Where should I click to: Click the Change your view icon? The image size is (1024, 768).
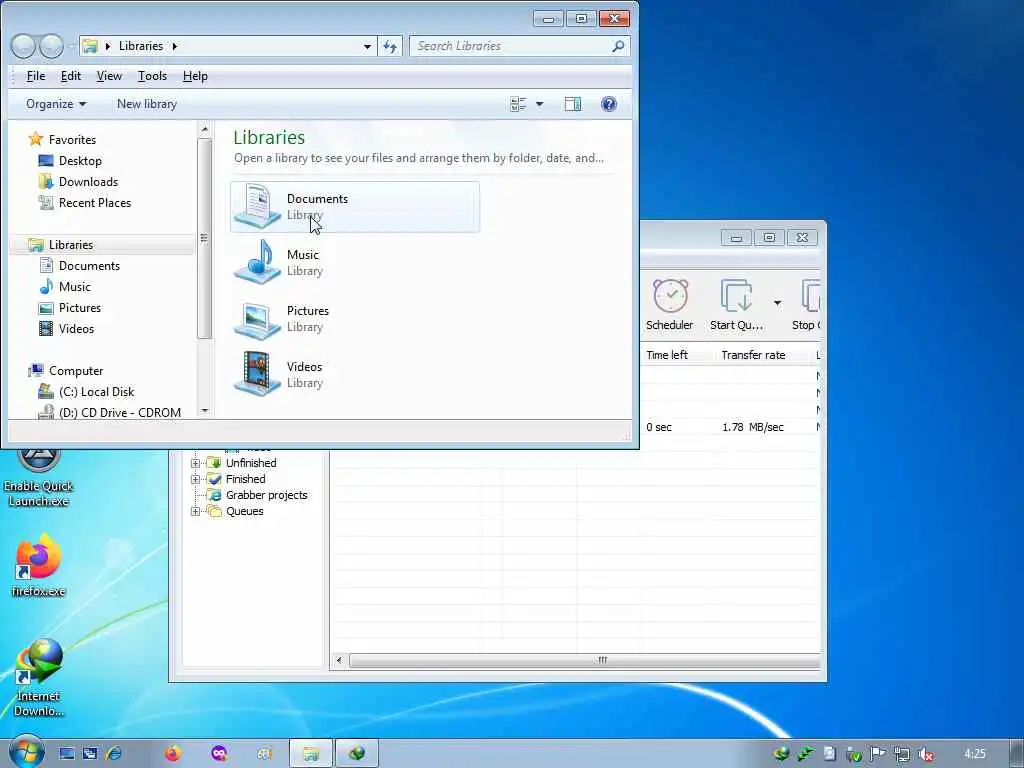[x=518, y=104]
